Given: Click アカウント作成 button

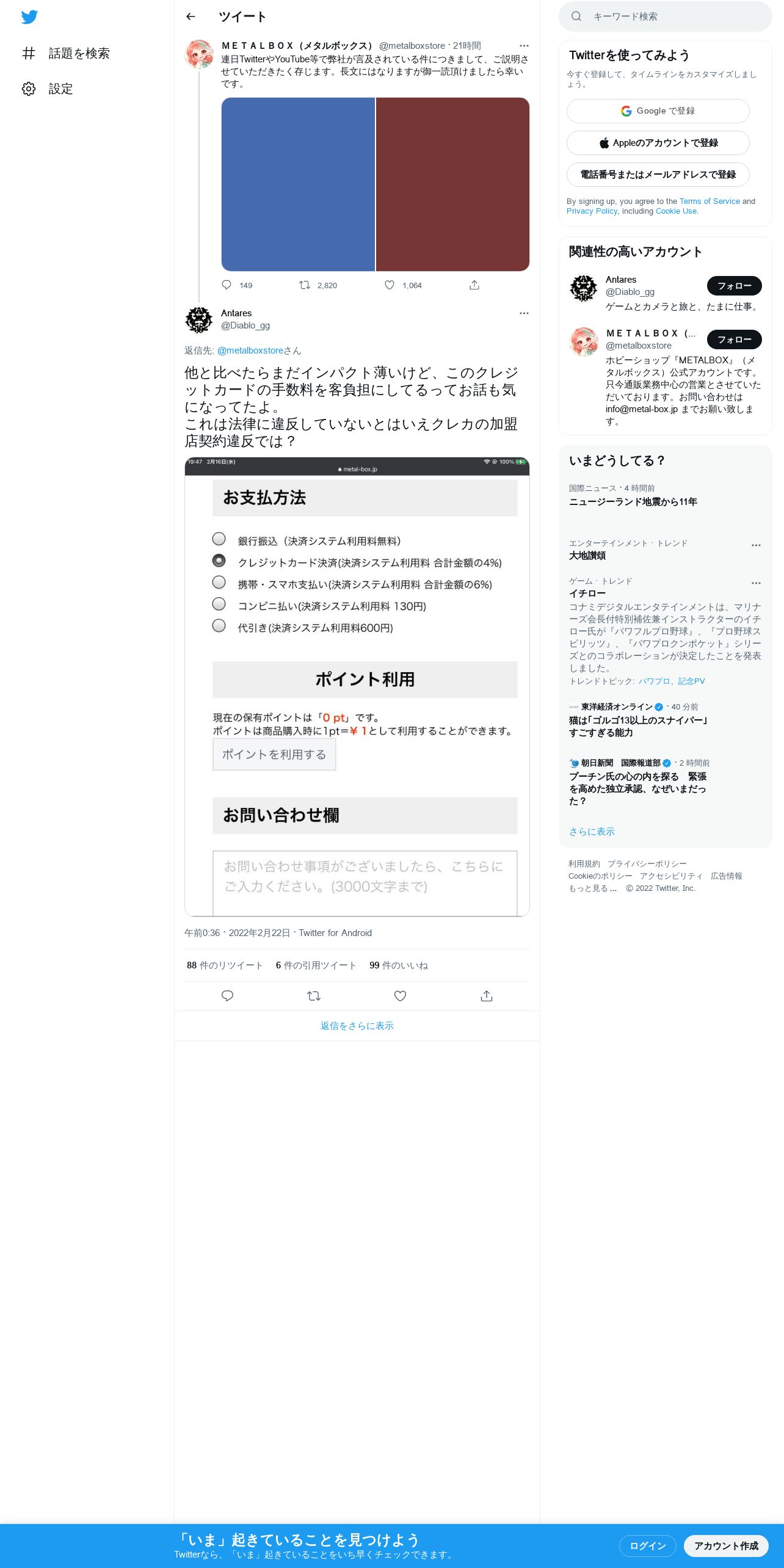Looking at the screenshot, I should click(726, 1546).
